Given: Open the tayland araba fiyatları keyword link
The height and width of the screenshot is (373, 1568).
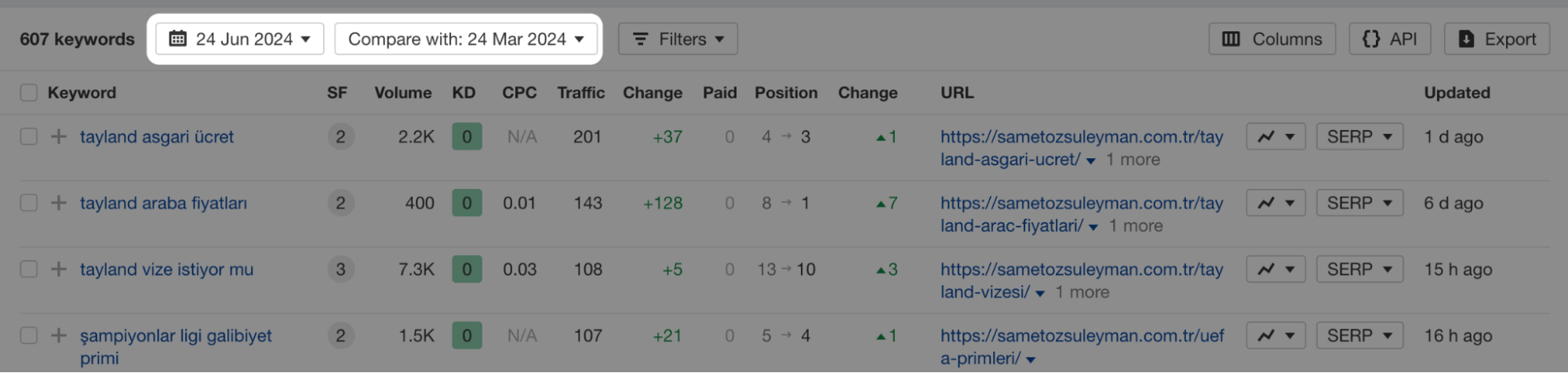Looking at the screenshot, I should (163, 203).
